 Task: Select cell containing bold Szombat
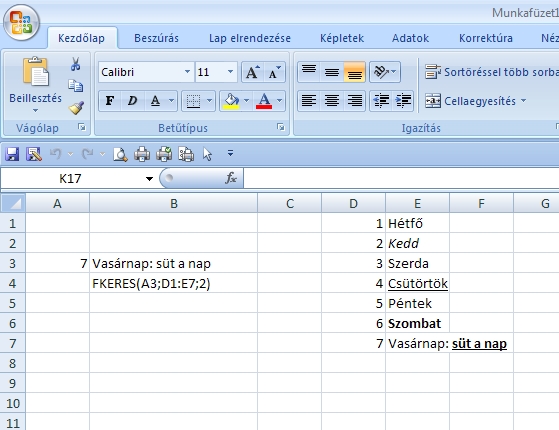[x=417, y=323]
